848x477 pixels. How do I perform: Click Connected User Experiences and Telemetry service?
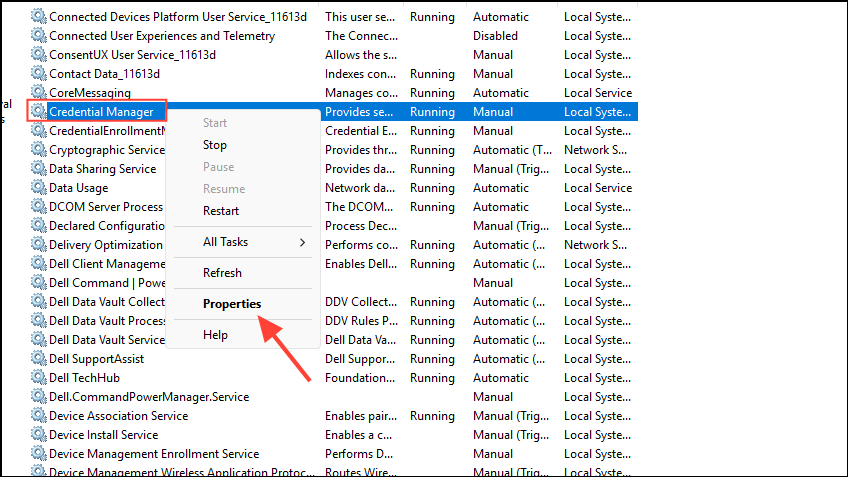pyautogui.click(x=162, y=36)
